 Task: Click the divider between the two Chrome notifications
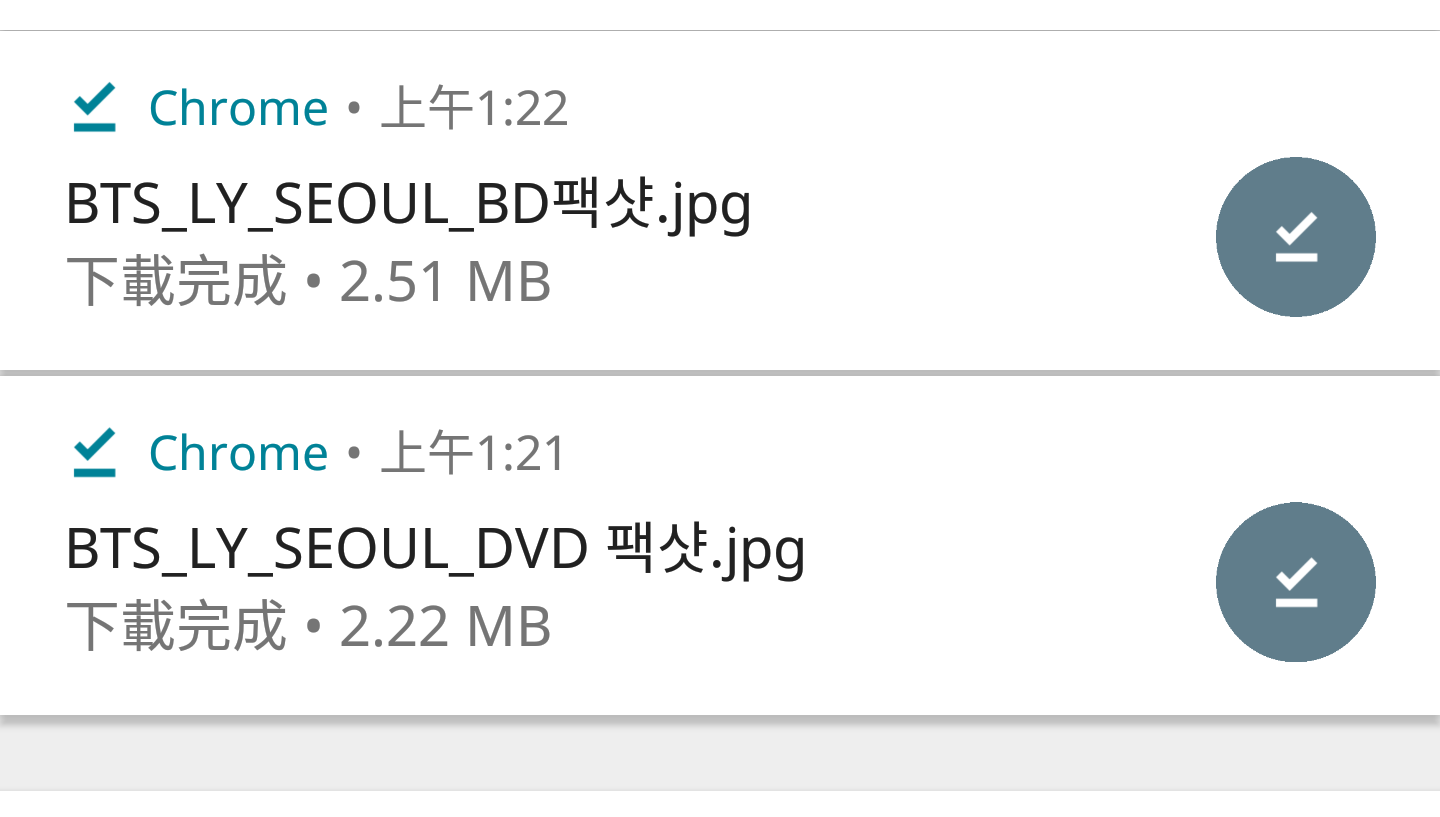tap(720, 373)
